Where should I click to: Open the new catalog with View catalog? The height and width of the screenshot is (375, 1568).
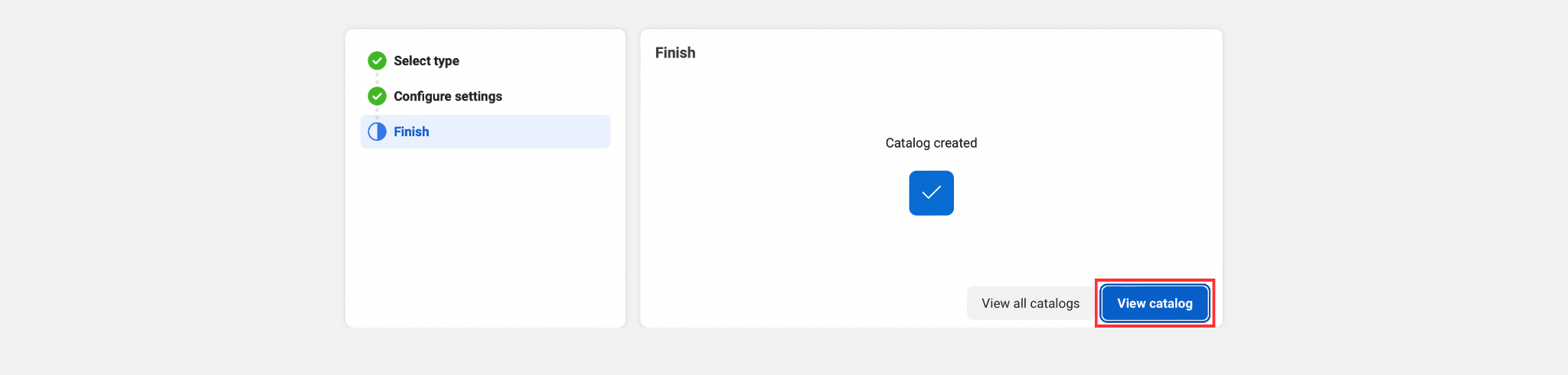(1155, 303)
